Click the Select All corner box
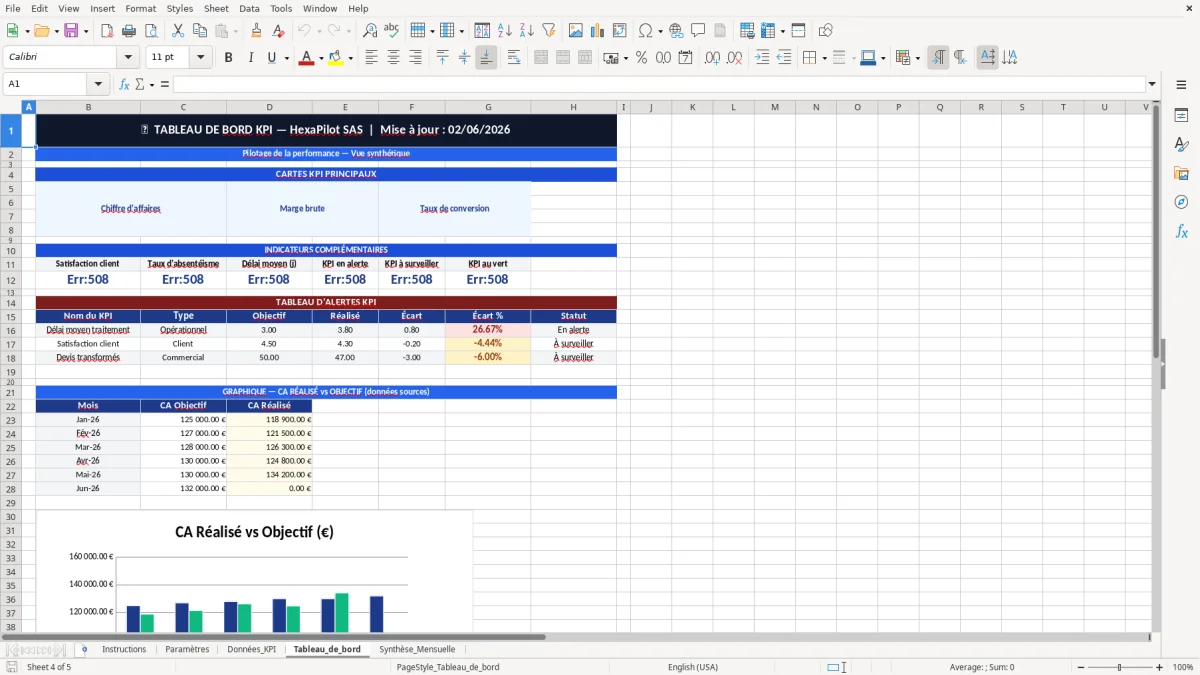This screenshot has width=1200, height=675. tap(11, 107)
